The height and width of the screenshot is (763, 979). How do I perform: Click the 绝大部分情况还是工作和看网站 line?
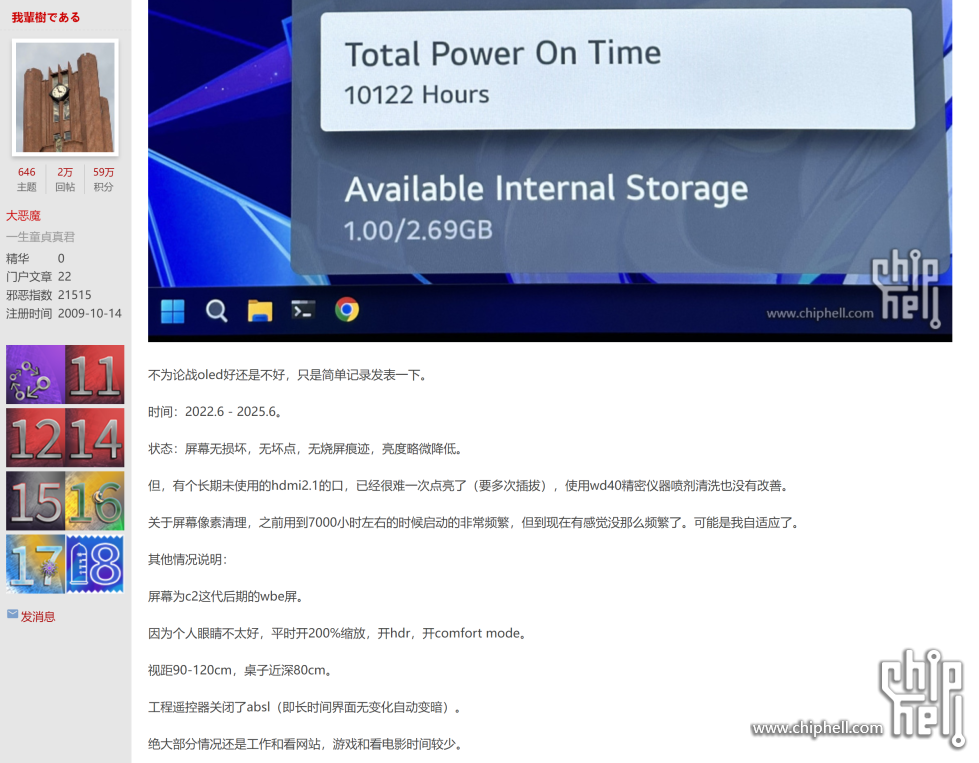click(306, 744)
